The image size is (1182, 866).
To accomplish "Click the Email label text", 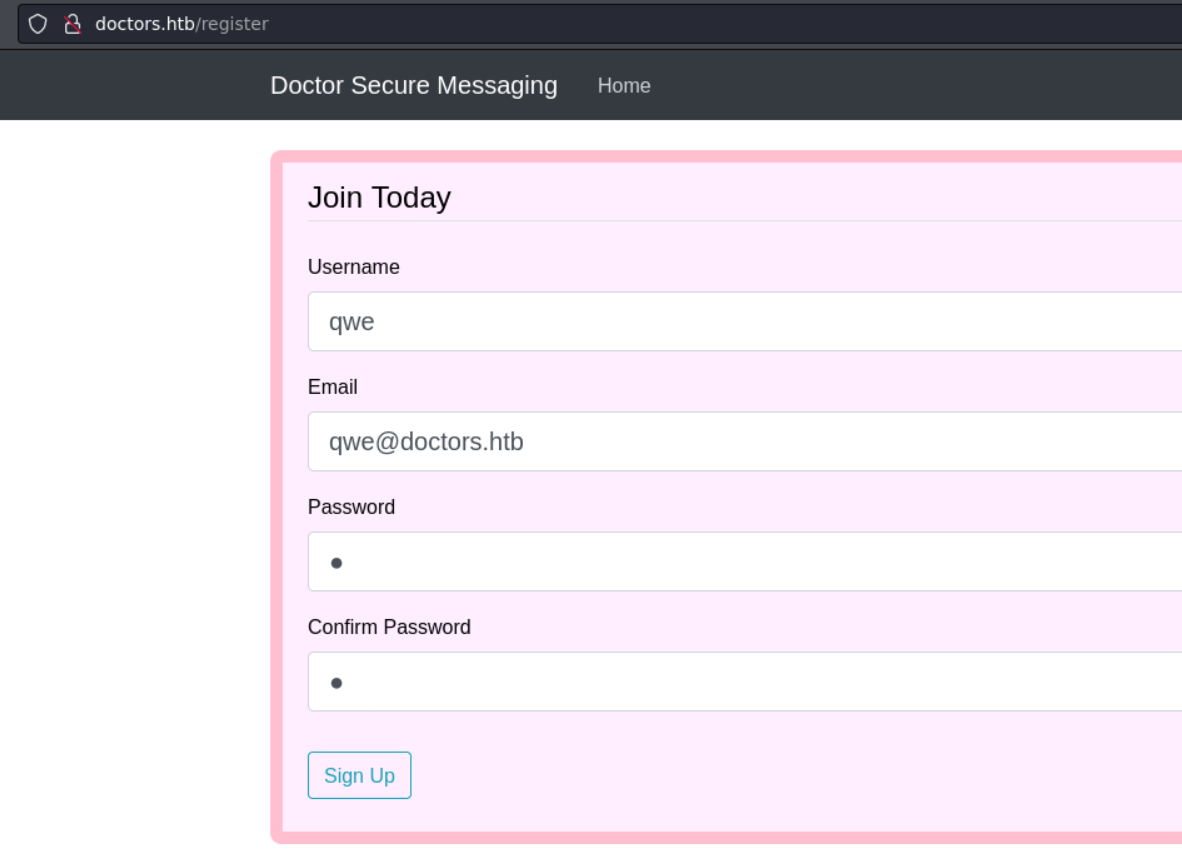I will coord(332,387).
